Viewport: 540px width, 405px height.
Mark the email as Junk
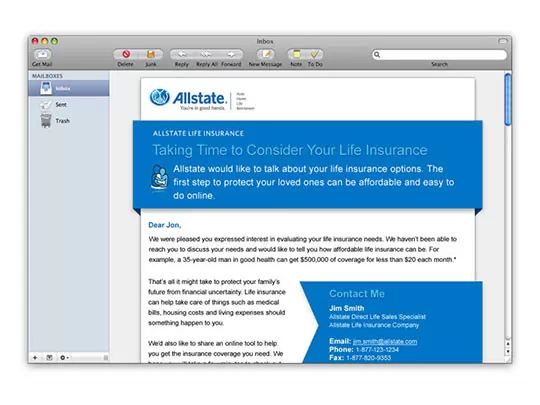coord(151,54)
